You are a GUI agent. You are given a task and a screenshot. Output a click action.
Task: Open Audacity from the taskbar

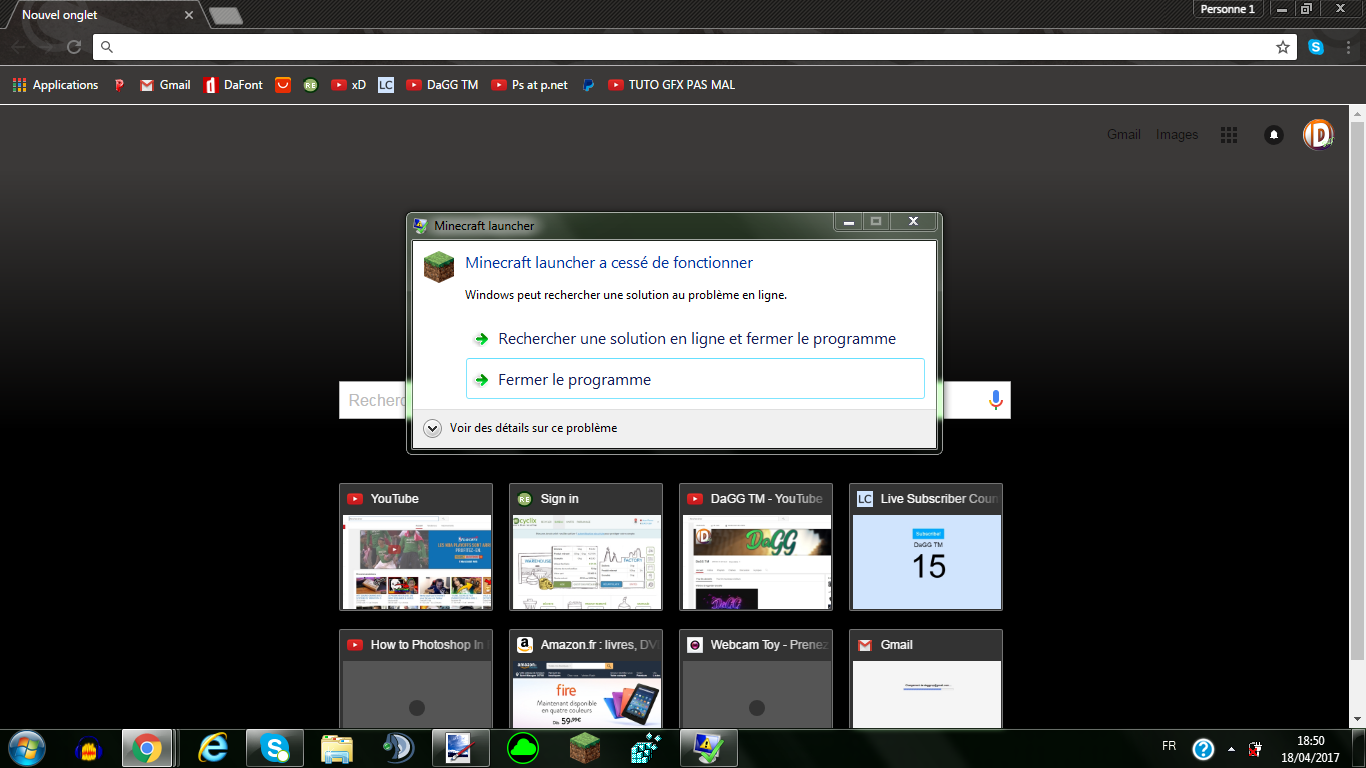[x=90, y=748]
